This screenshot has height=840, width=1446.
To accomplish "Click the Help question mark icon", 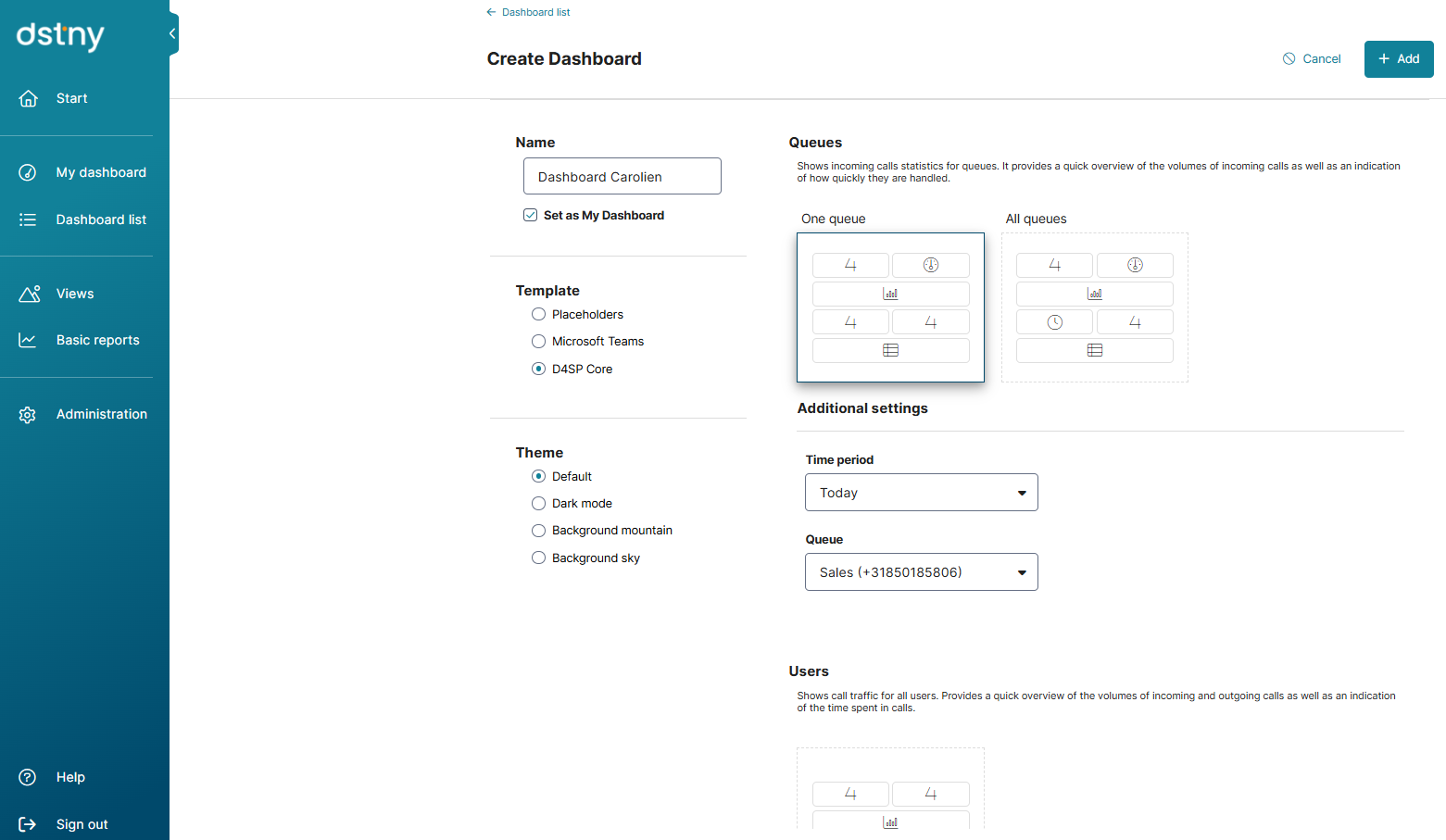I will 28,777.
